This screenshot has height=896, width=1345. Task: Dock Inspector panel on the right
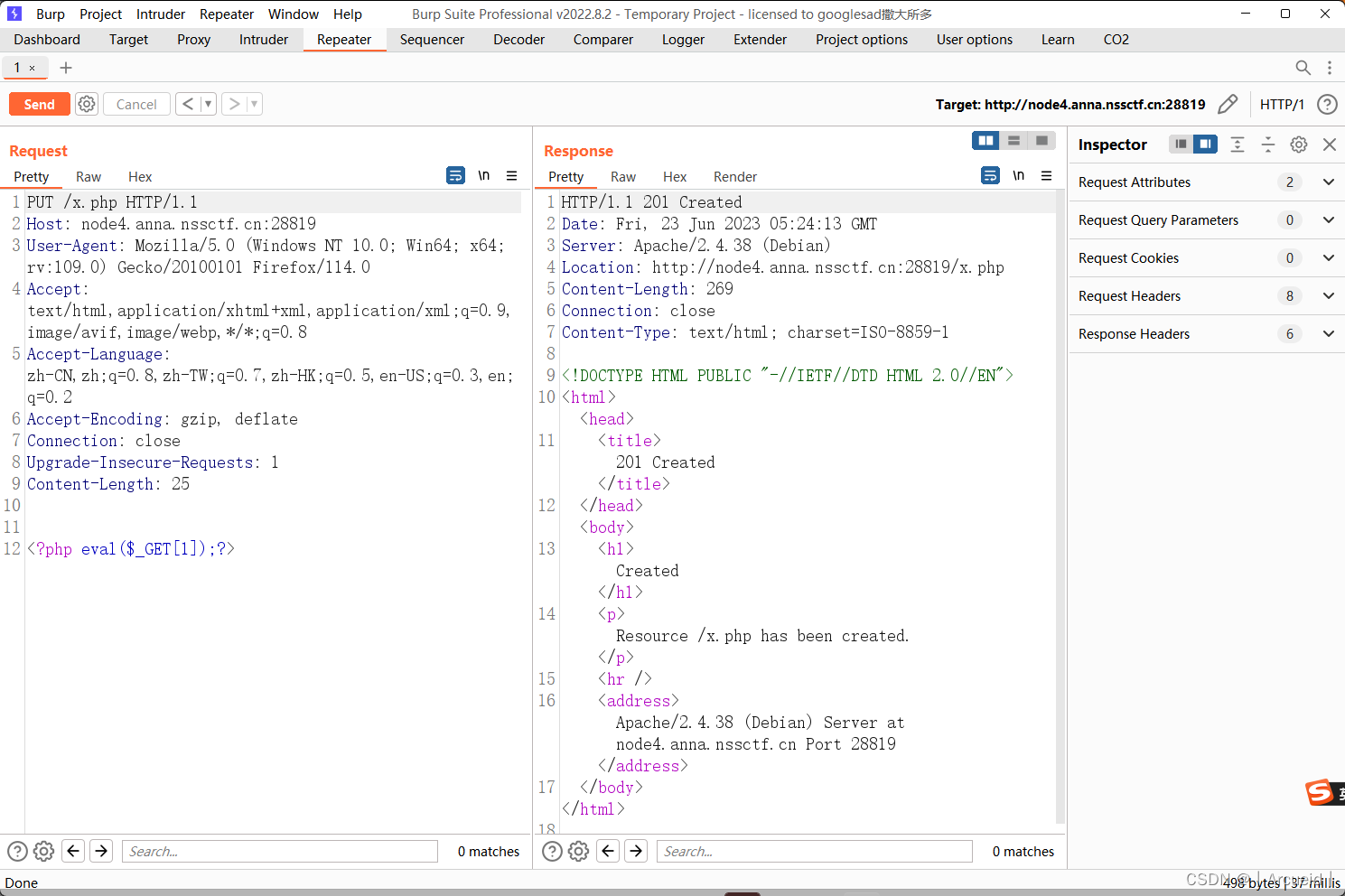pyautogui.click(x=1205, y=145)
